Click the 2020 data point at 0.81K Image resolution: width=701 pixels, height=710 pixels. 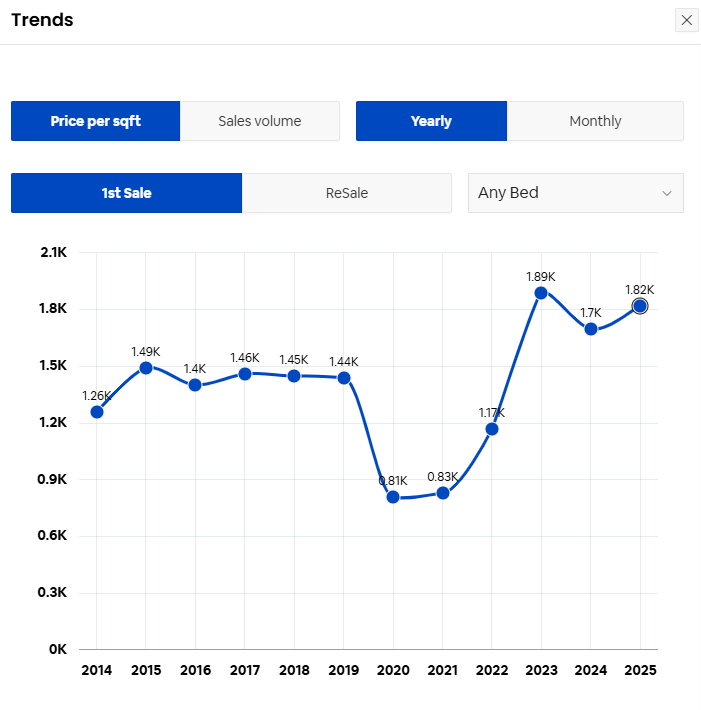393,497
